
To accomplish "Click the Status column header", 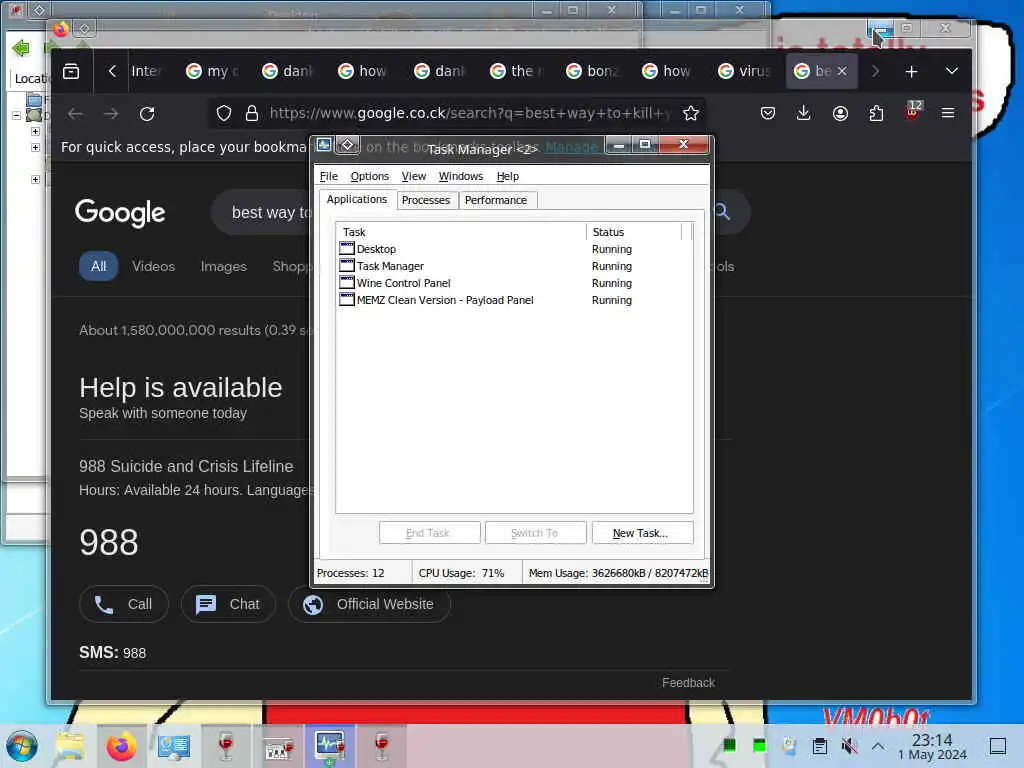I will pyautogui.click(x=633, y=232).
